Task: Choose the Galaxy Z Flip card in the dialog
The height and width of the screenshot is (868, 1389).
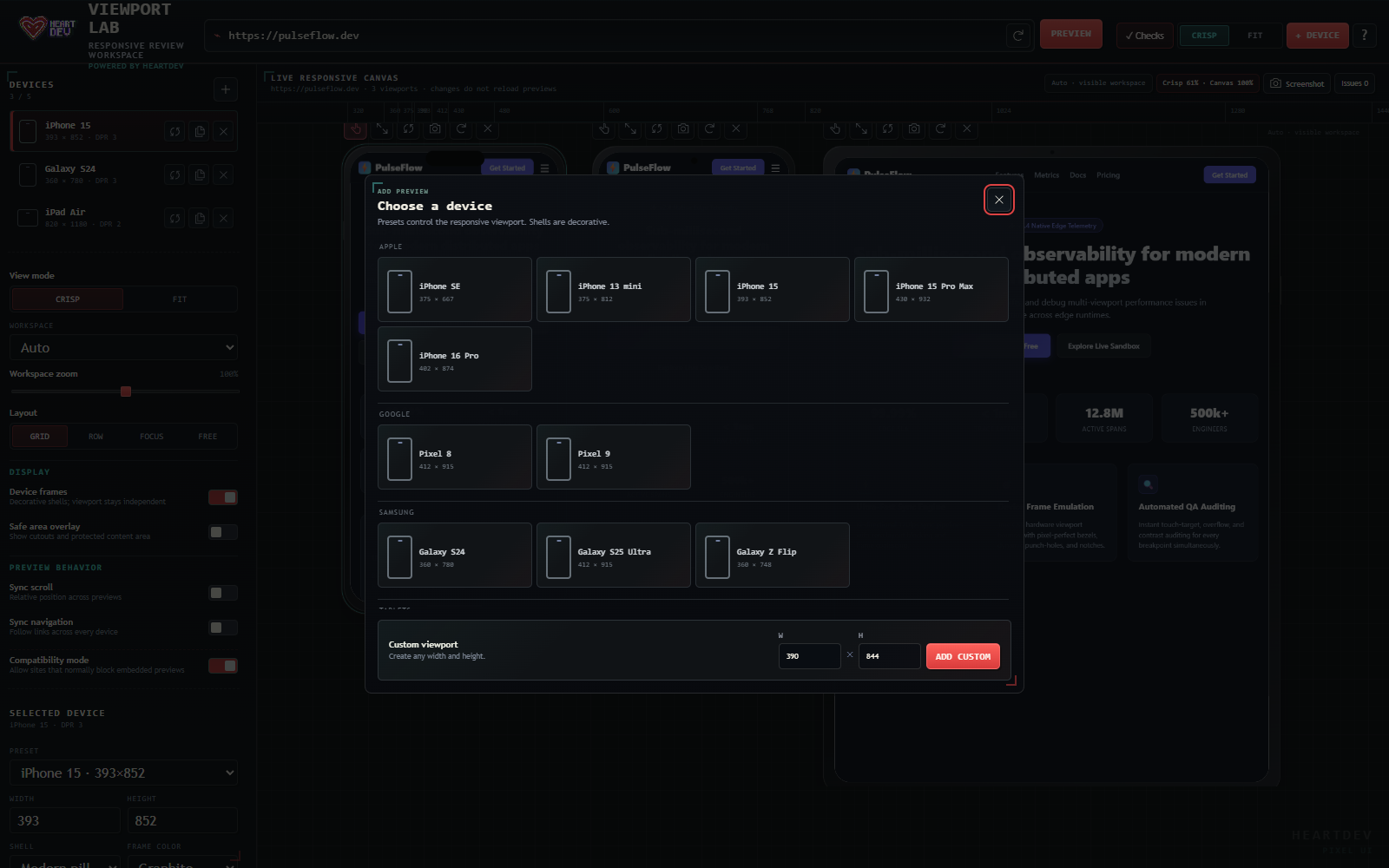Action: [773, 556]
